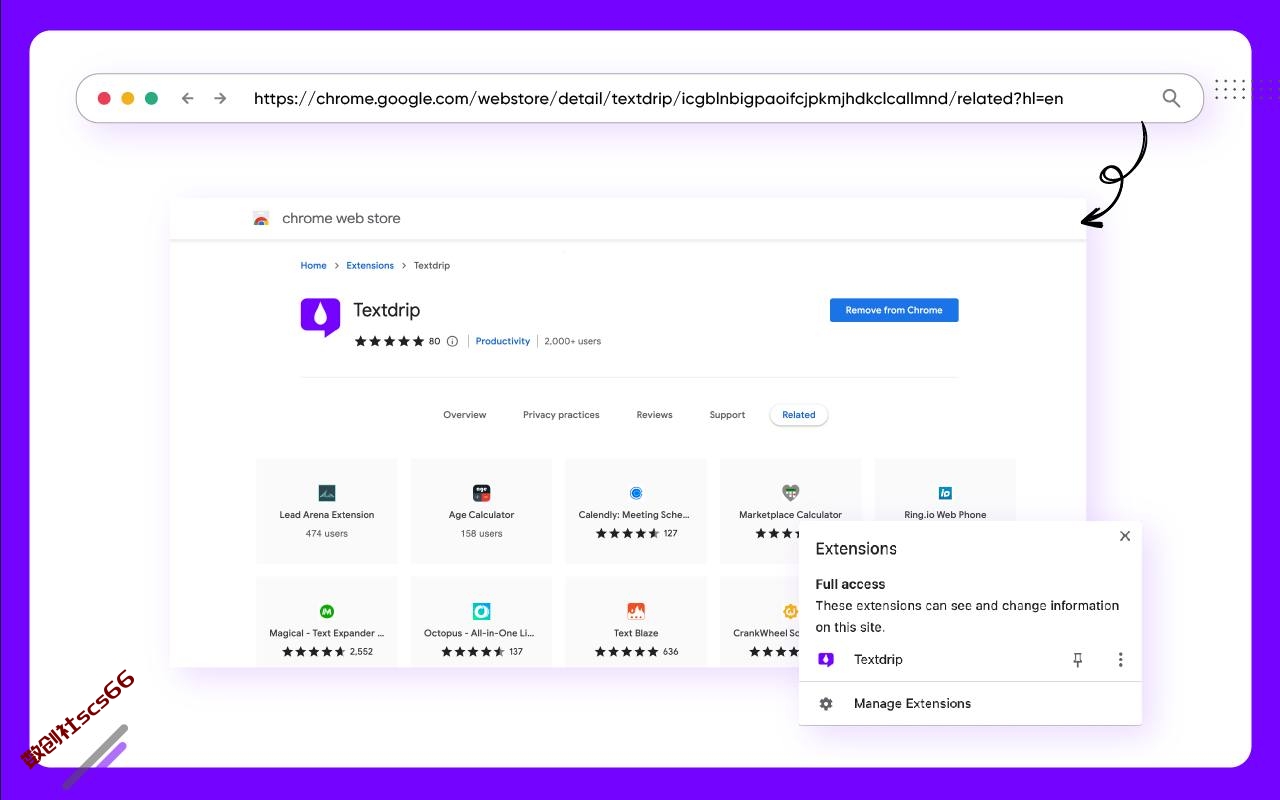This screenshot has width=1280, height=800.
Task: Click Remove from Chrome button
Action: (x=894, y=310)
